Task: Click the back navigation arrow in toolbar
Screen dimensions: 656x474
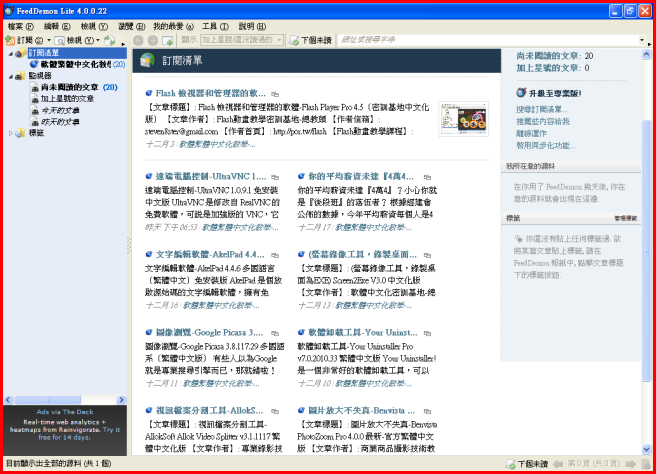Action: 138,40
